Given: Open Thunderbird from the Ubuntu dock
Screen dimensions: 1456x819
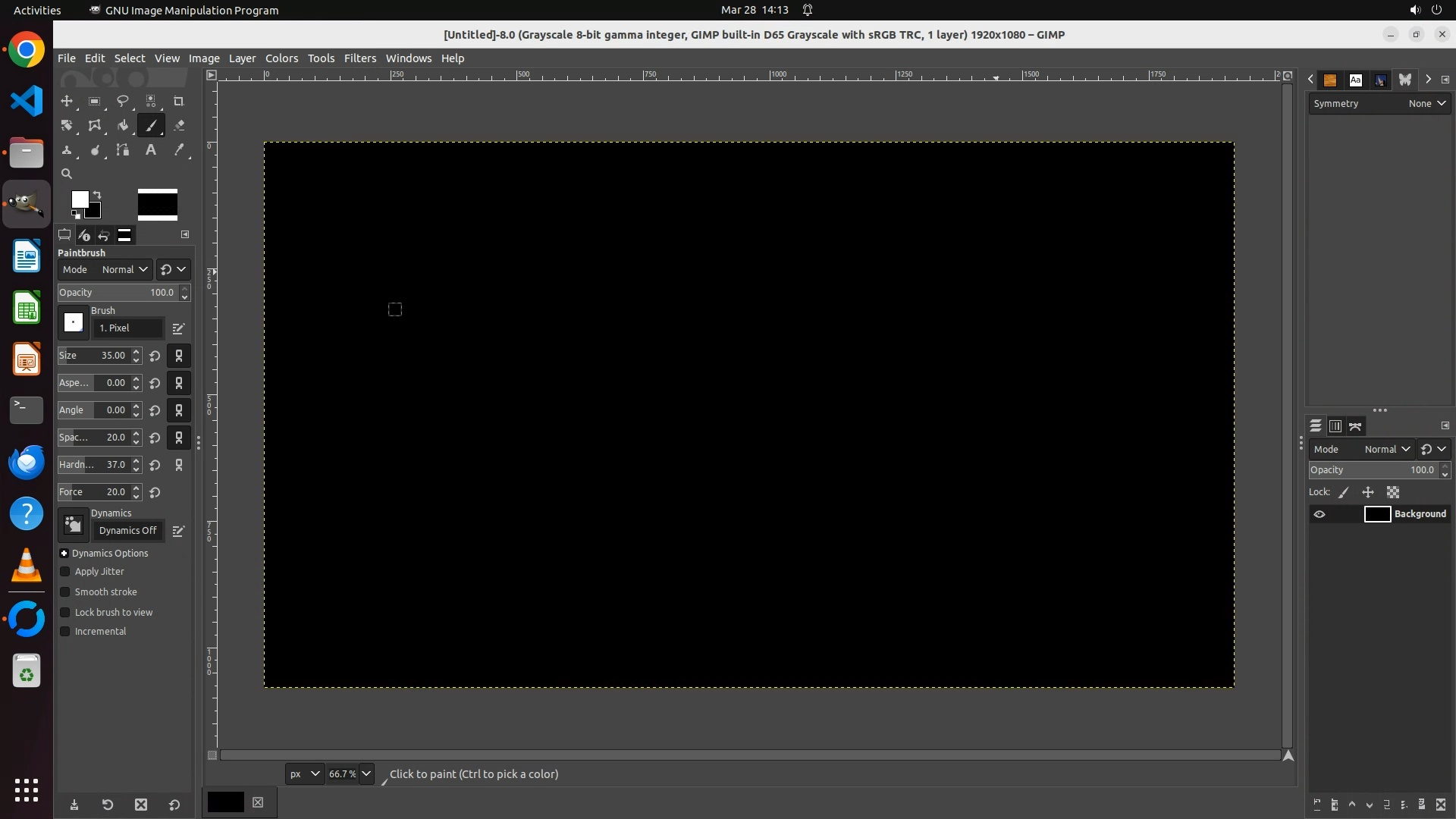Looking at the screenshot, I should point(27,462).
